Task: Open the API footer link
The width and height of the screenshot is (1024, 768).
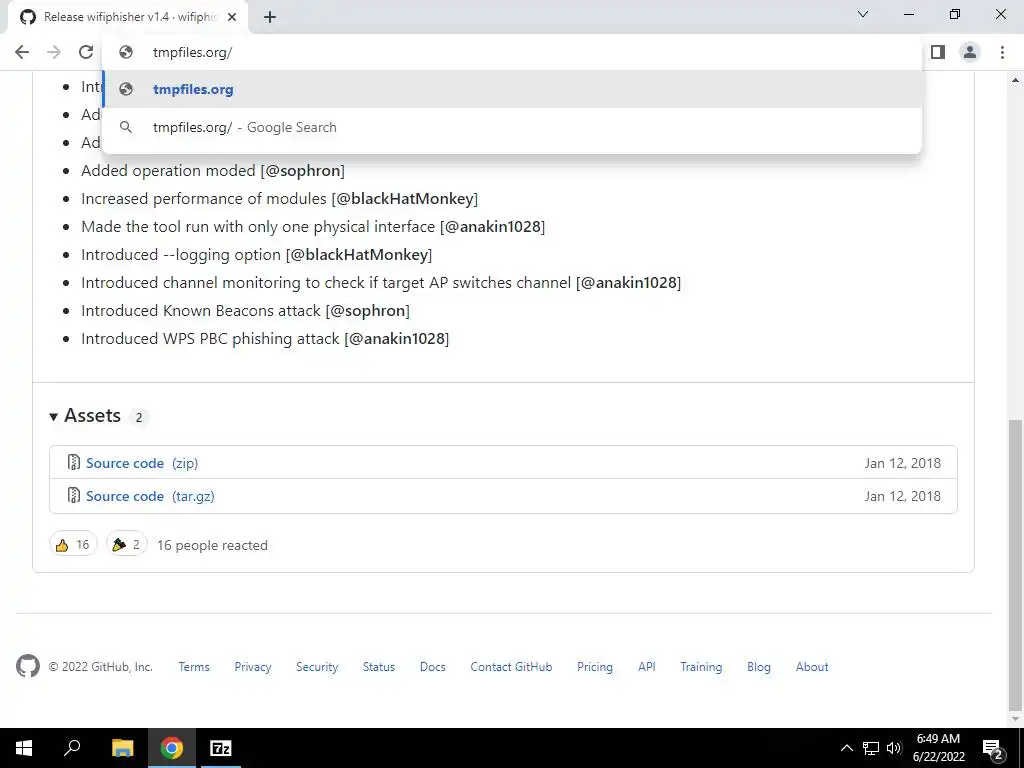Action: click(647, 667)
